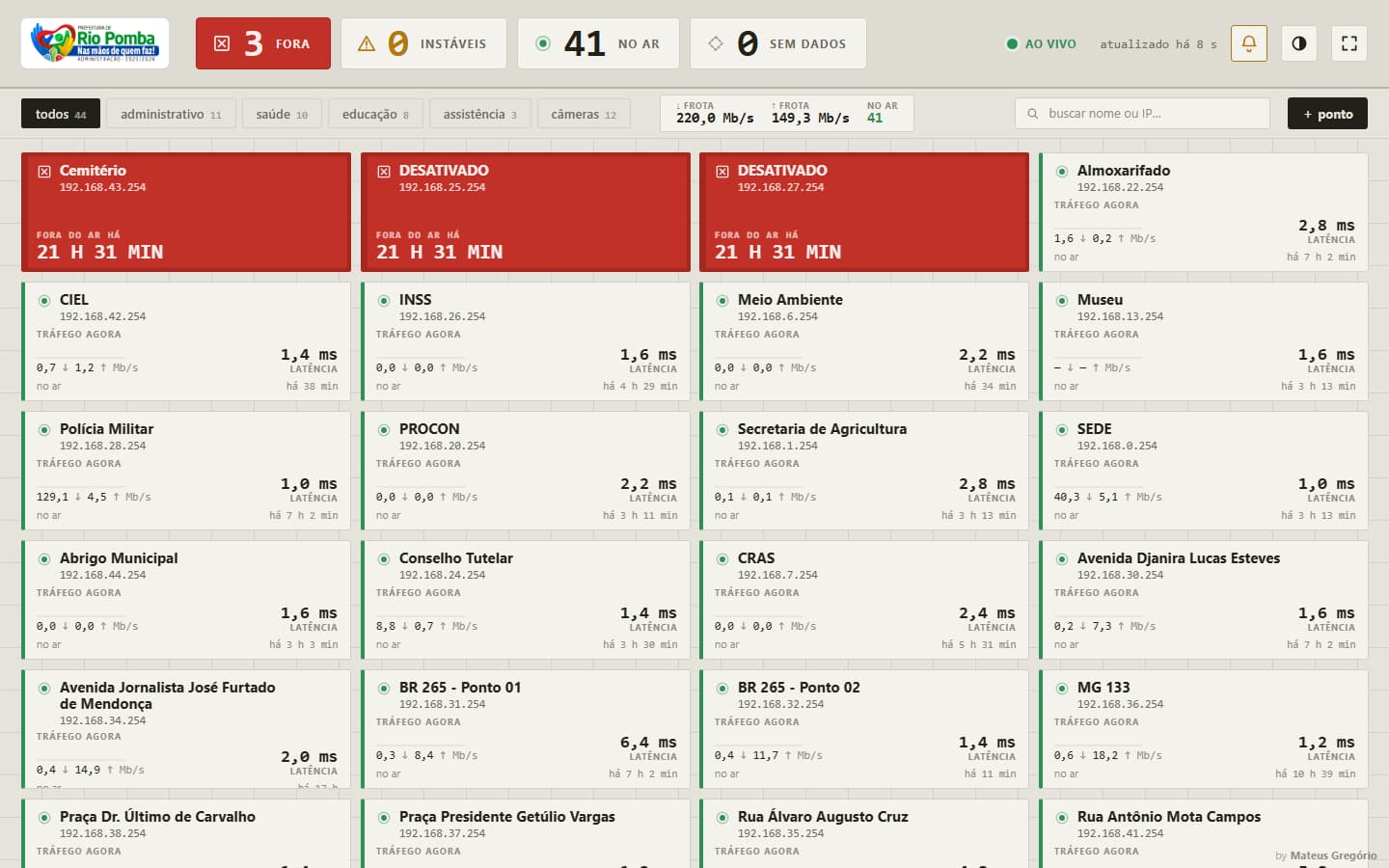Click status icon for Avenida Jornalista José Furtado
Screen dimensions: 1389x868
pos(44,689)
